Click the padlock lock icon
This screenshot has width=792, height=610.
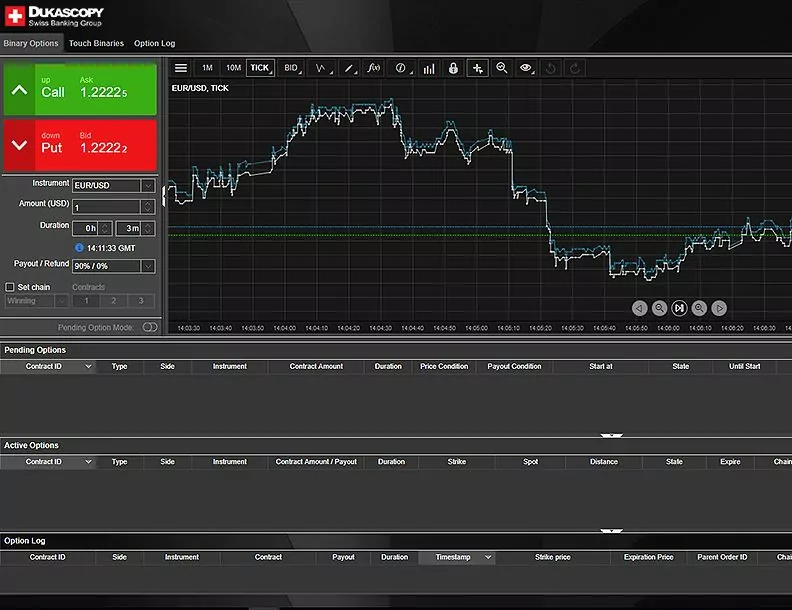[453, 68]
